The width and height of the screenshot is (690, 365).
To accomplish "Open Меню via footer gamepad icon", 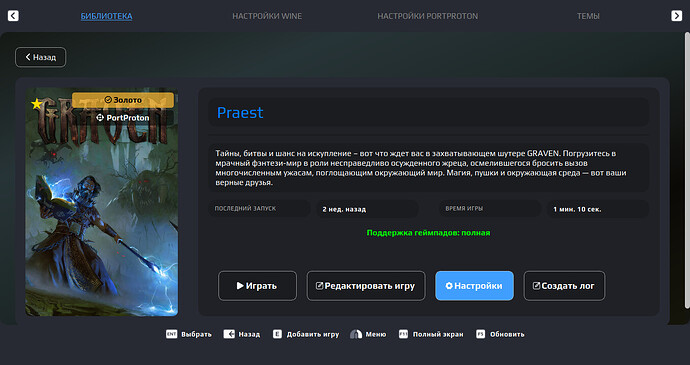I will click(x=356, y=334).
